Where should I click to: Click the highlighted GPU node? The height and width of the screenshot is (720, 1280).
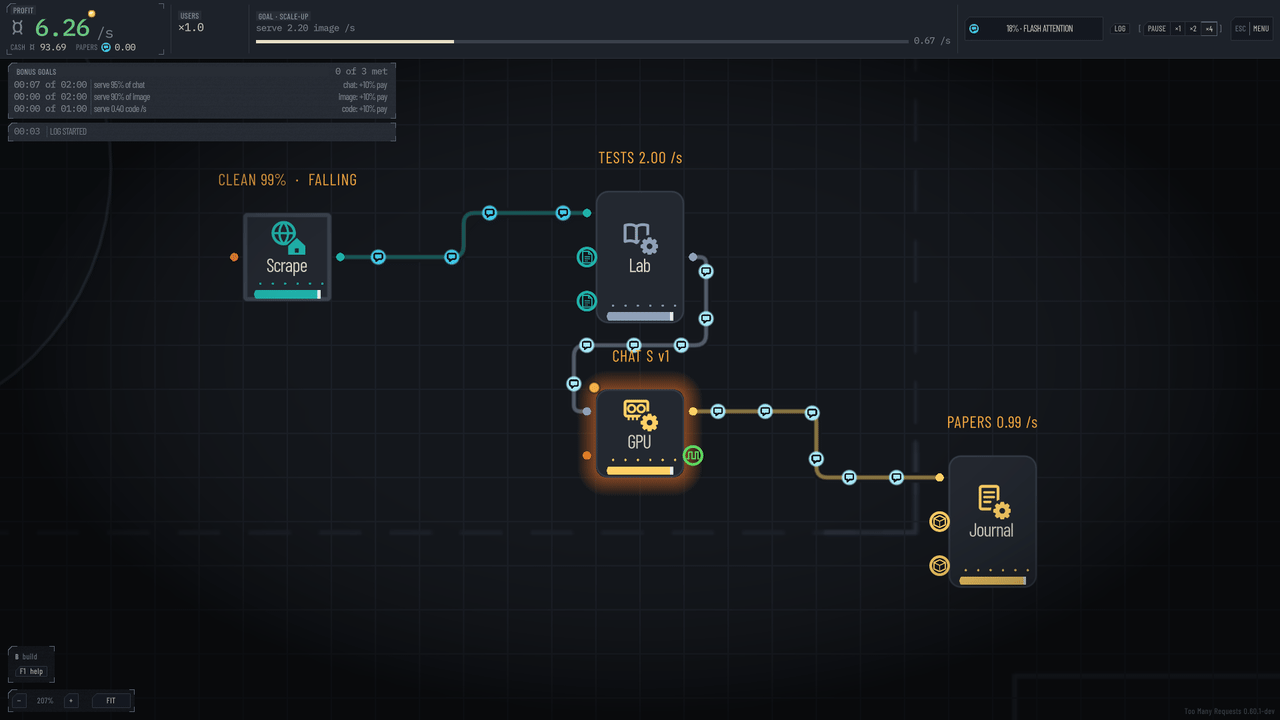tap(640, 433)
